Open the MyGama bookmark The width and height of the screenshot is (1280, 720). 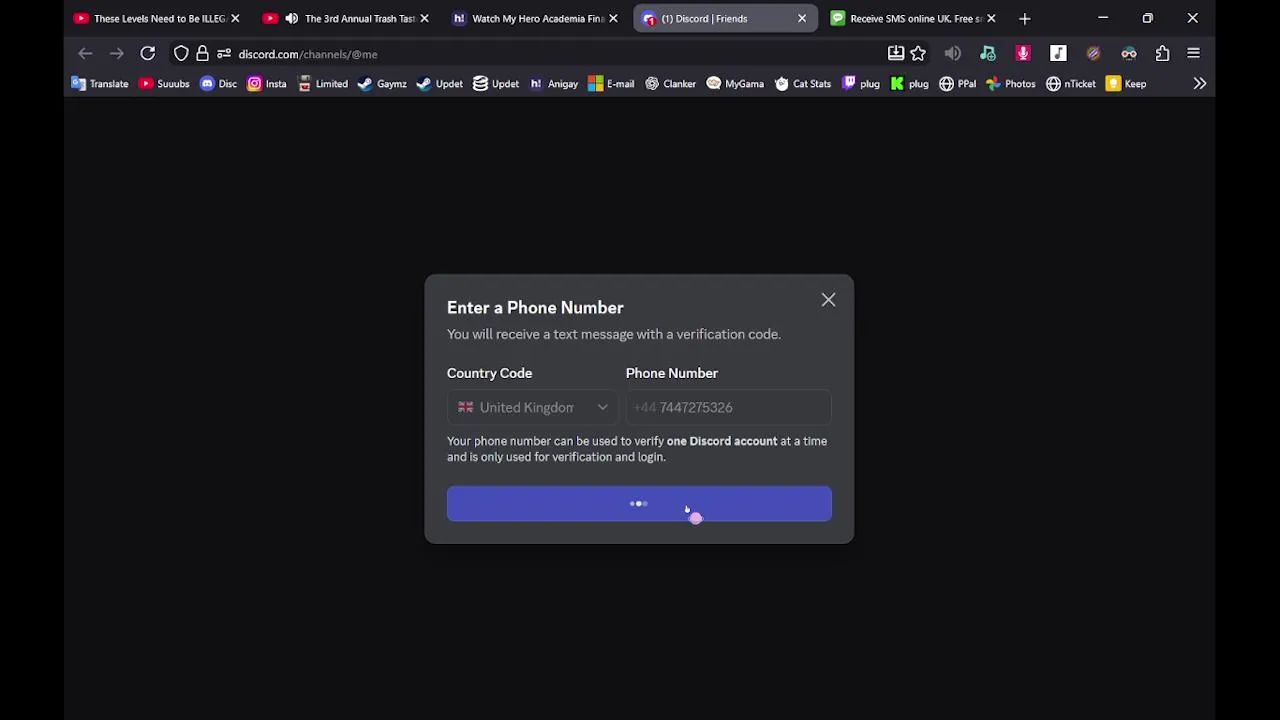tap(735, 84)
